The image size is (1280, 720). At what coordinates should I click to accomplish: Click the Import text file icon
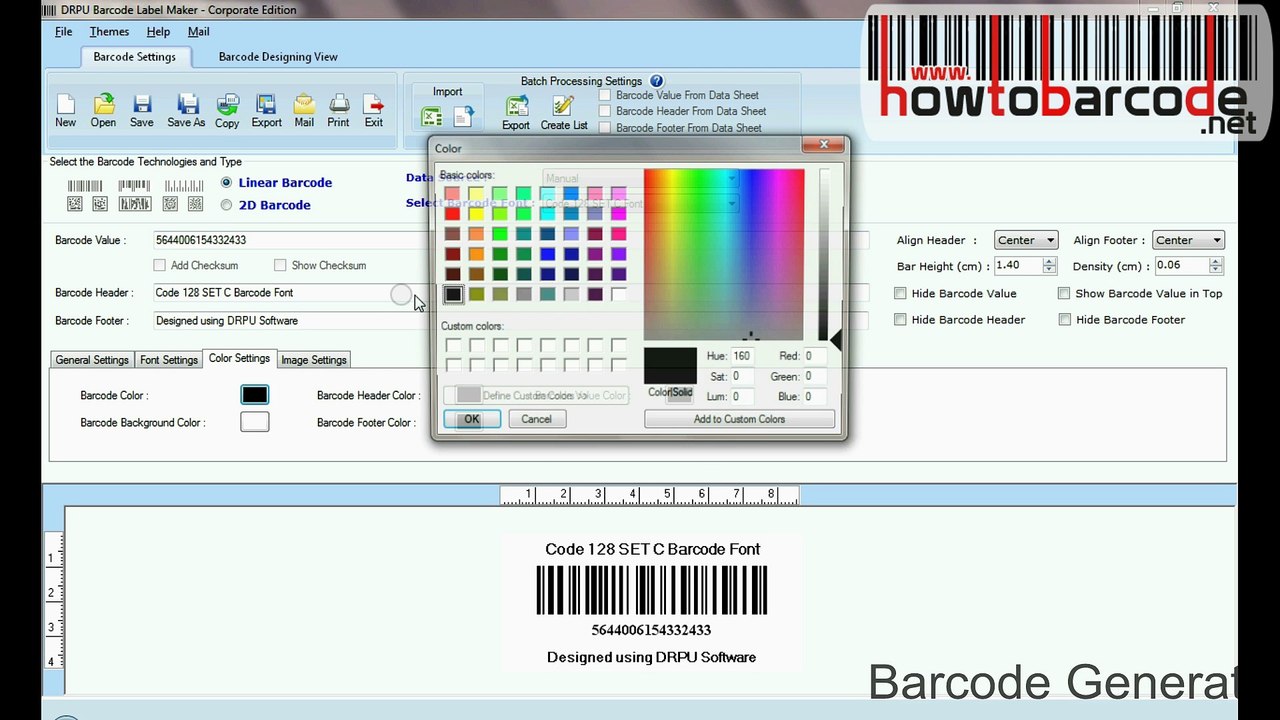point(463,117)
